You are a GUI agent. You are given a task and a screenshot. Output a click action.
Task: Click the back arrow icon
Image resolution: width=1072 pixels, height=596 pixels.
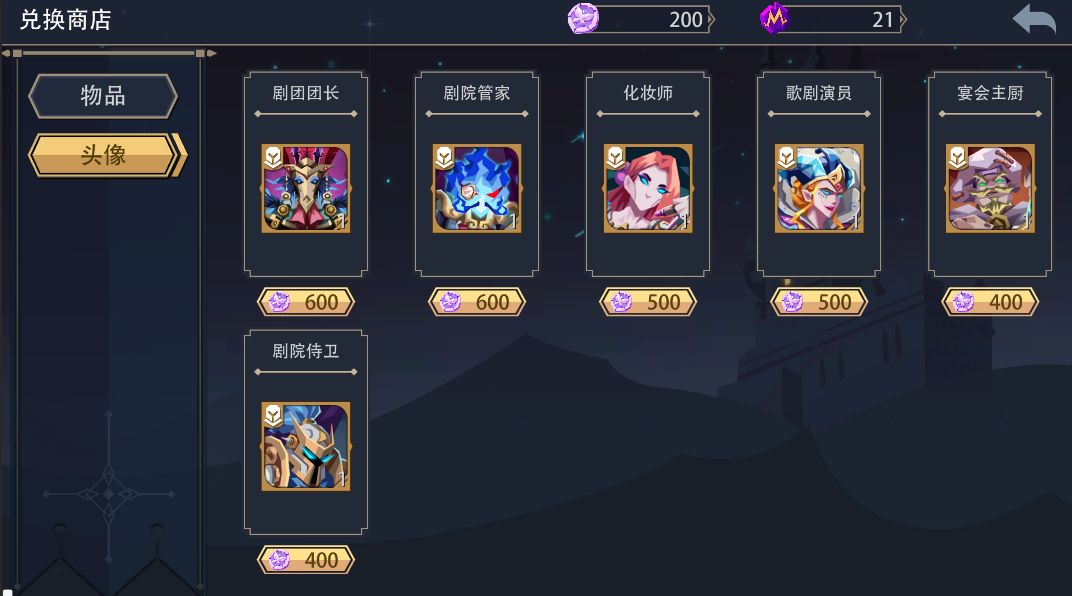1034,19
